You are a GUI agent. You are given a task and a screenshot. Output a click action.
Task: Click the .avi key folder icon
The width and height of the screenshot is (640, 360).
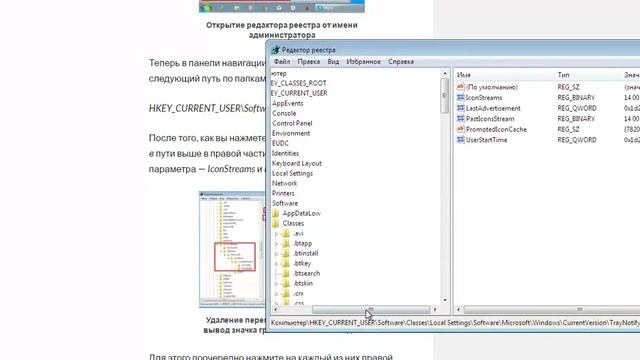[286, 233]
